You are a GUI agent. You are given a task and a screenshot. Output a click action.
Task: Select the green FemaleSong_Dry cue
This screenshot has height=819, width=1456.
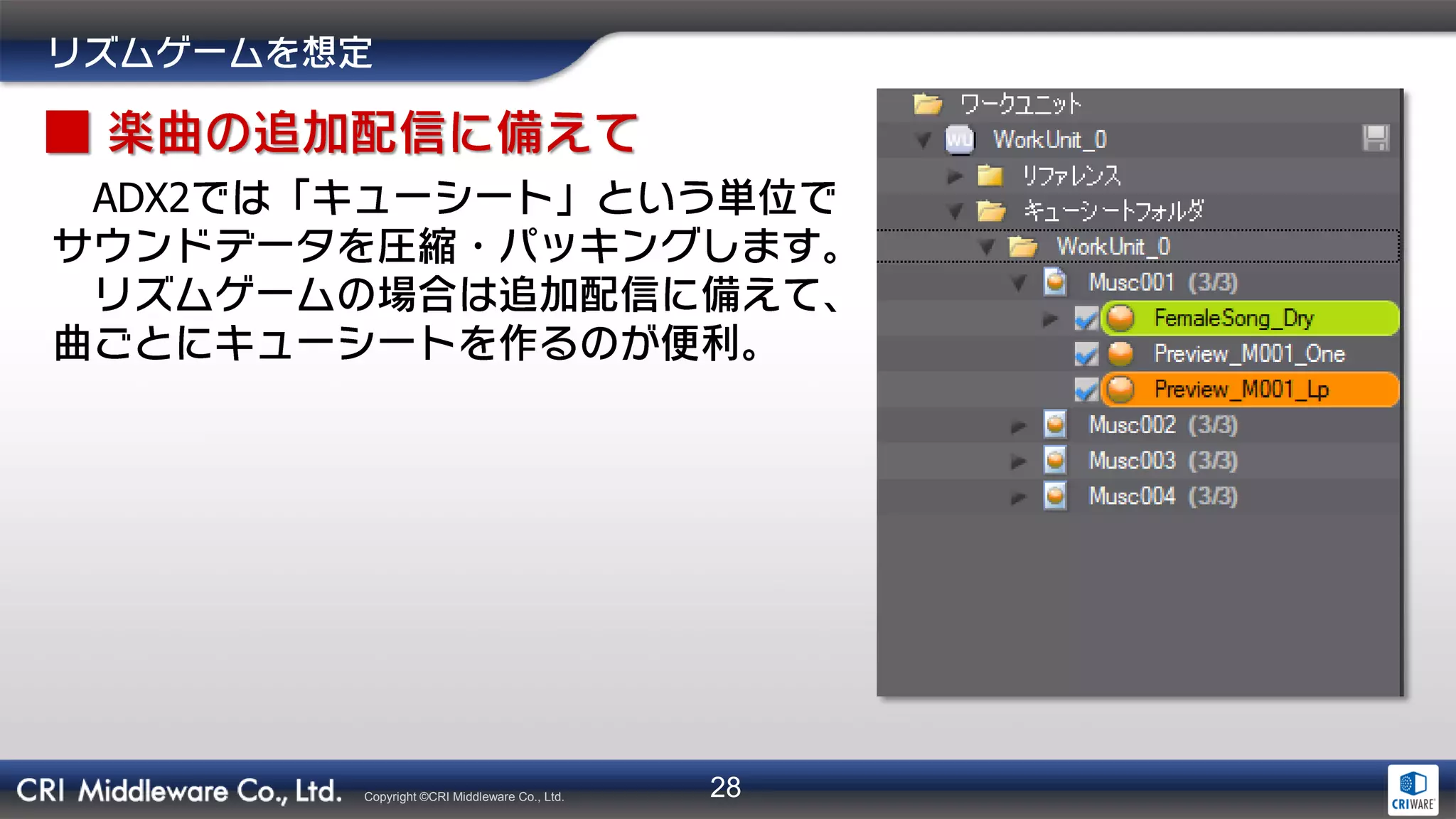pos(1250,318)
